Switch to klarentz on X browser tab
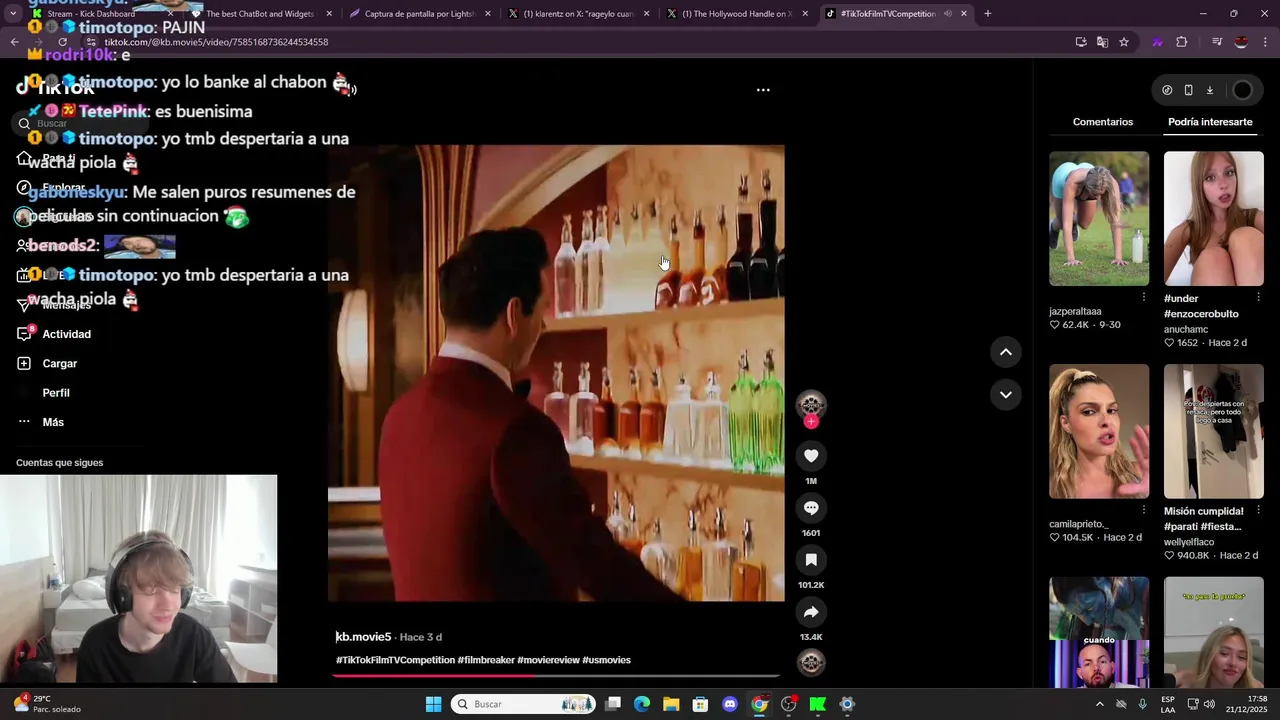1280x720 pixels. tap(578, 14)
